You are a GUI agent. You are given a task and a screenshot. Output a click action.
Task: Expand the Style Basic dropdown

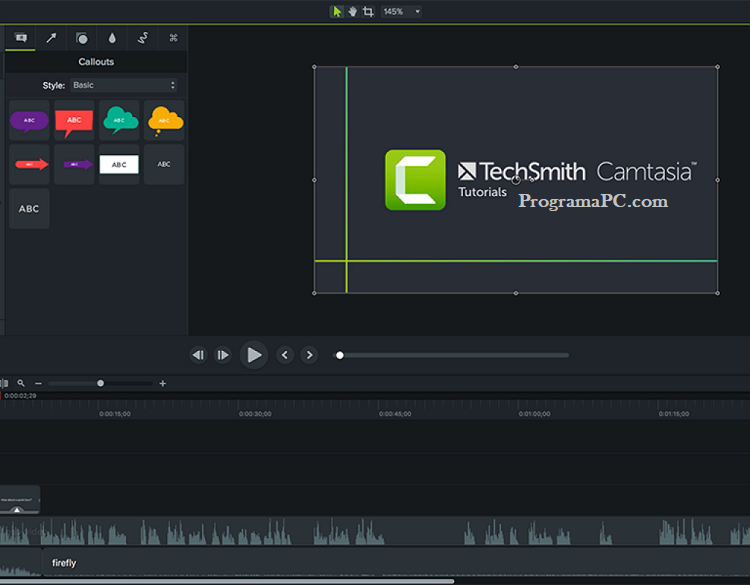click(123, 86)
